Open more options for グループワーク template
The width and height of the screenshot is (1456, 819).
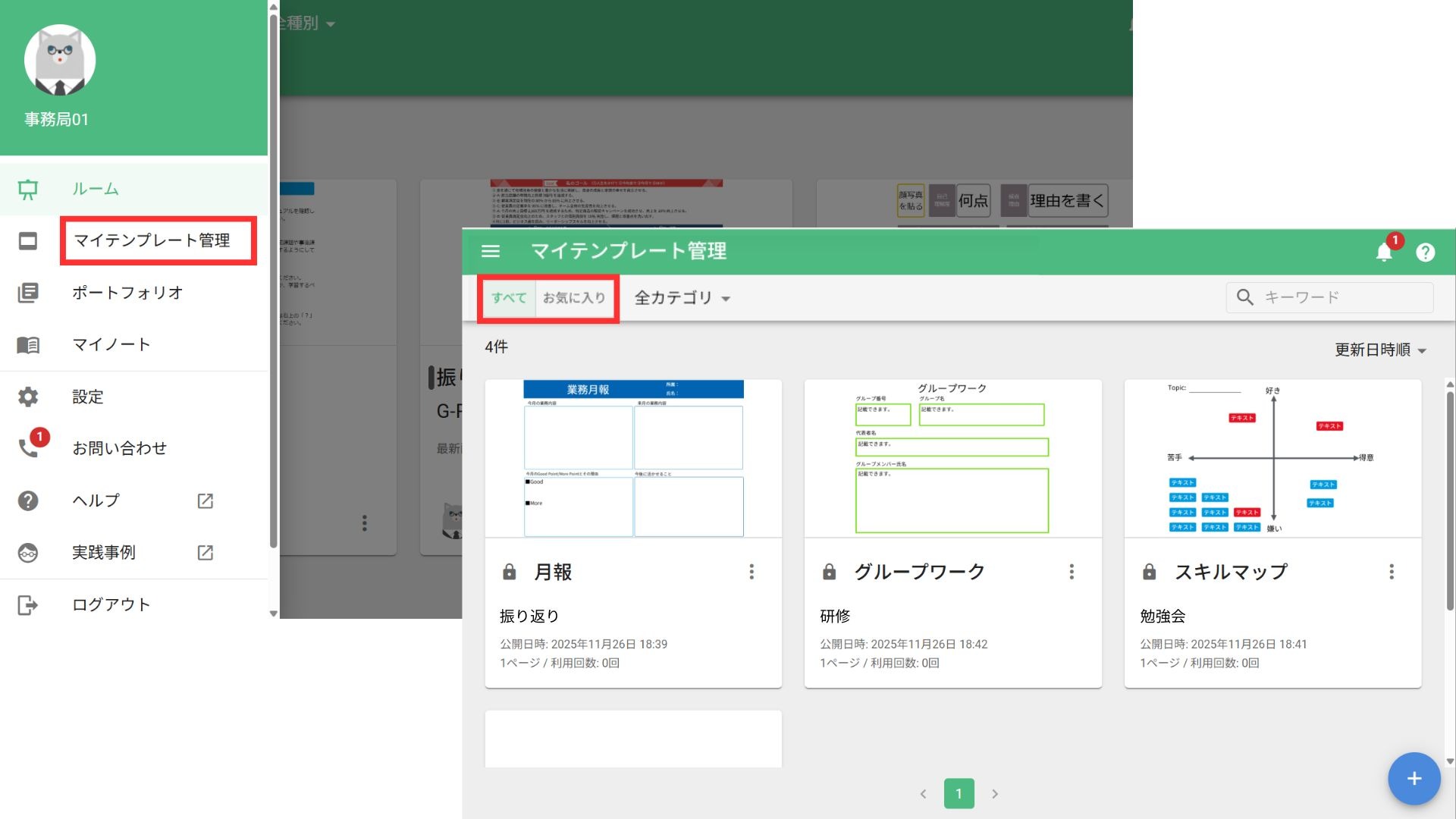pyautogui.click(x=1072, y=572)
